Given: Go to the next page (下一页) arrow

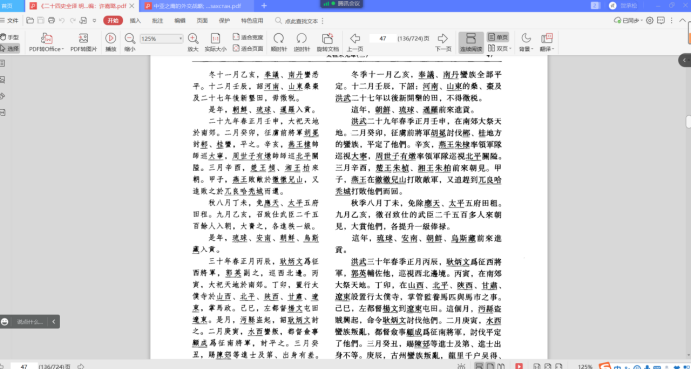Looking at the screenshot, I should (443, 38).
